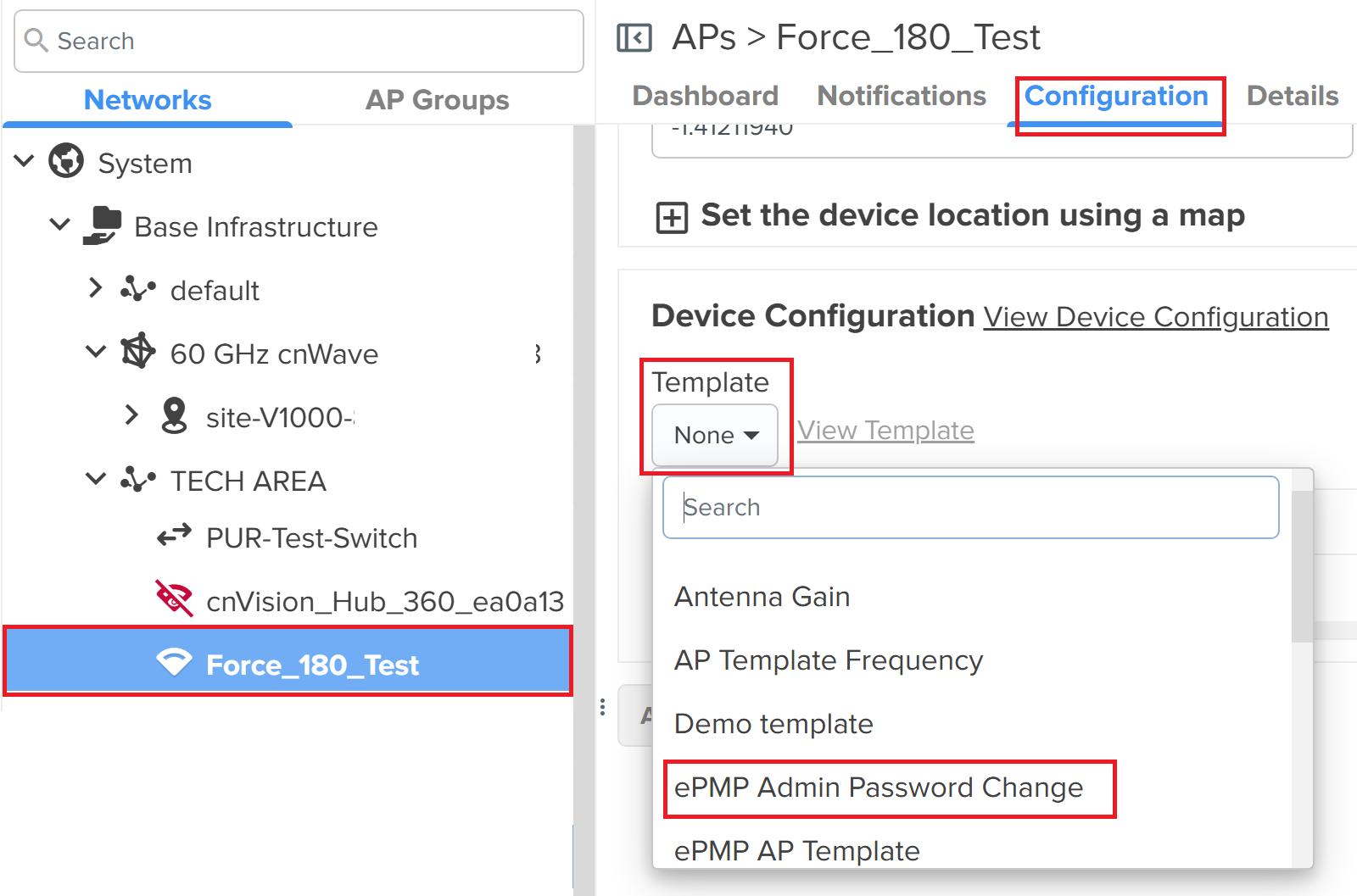
Task: Expand the default network chevron
Action: click(95, 288)
